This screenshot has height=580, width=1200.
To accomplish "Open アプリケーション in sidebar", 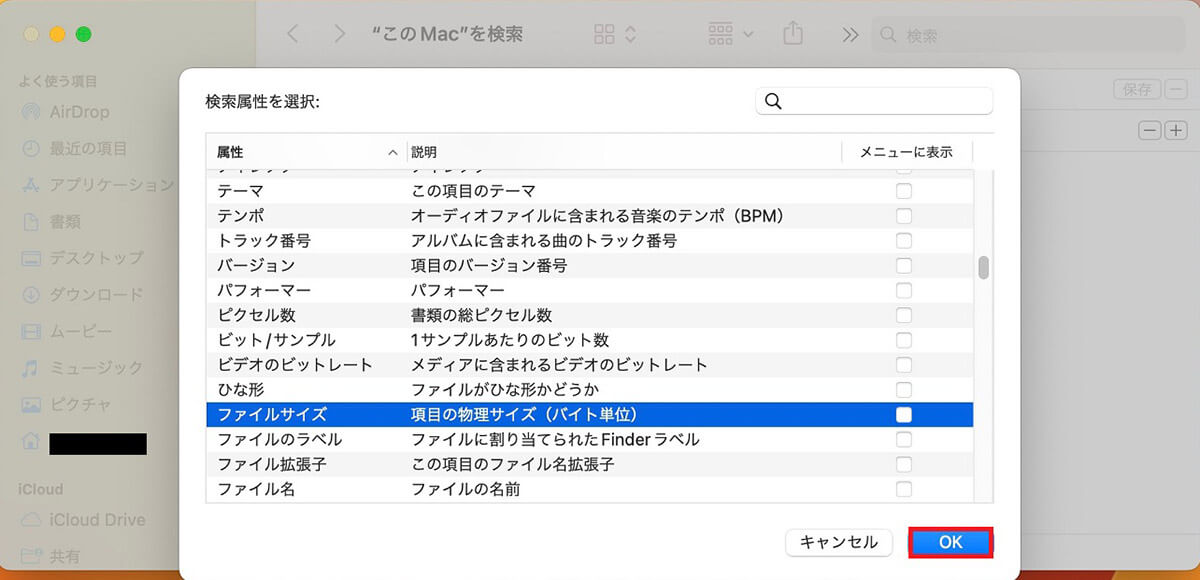I will click(98, 185).
